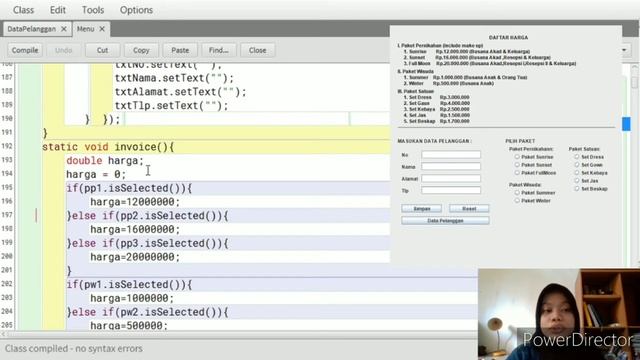The image size is (640, 360).
Task: Click the code 'txtTlp.setText("");'
Action: (171, 106)
